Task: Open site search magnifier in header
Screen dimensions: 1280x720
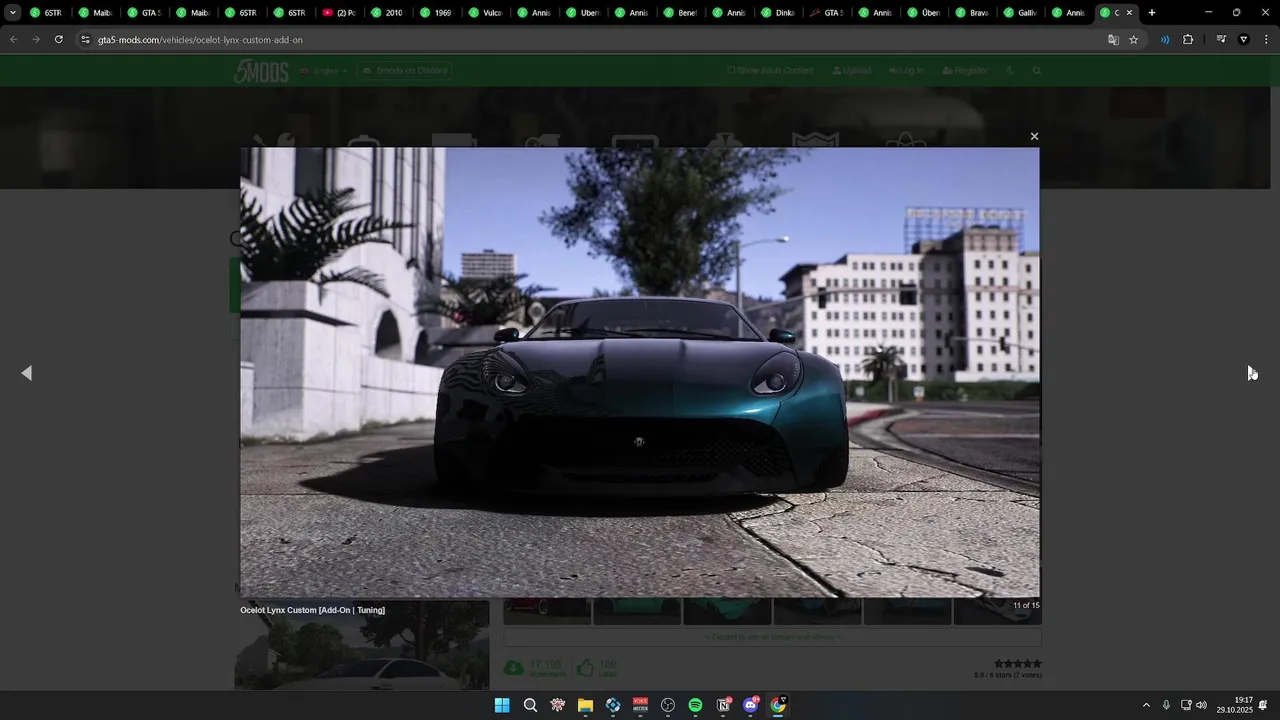Action: pyautogui.click(x=1037, y=71)
